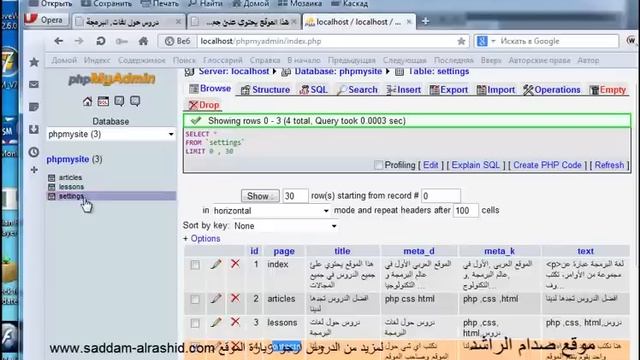Open the articles table in sidebar

[x=70, y=178]
